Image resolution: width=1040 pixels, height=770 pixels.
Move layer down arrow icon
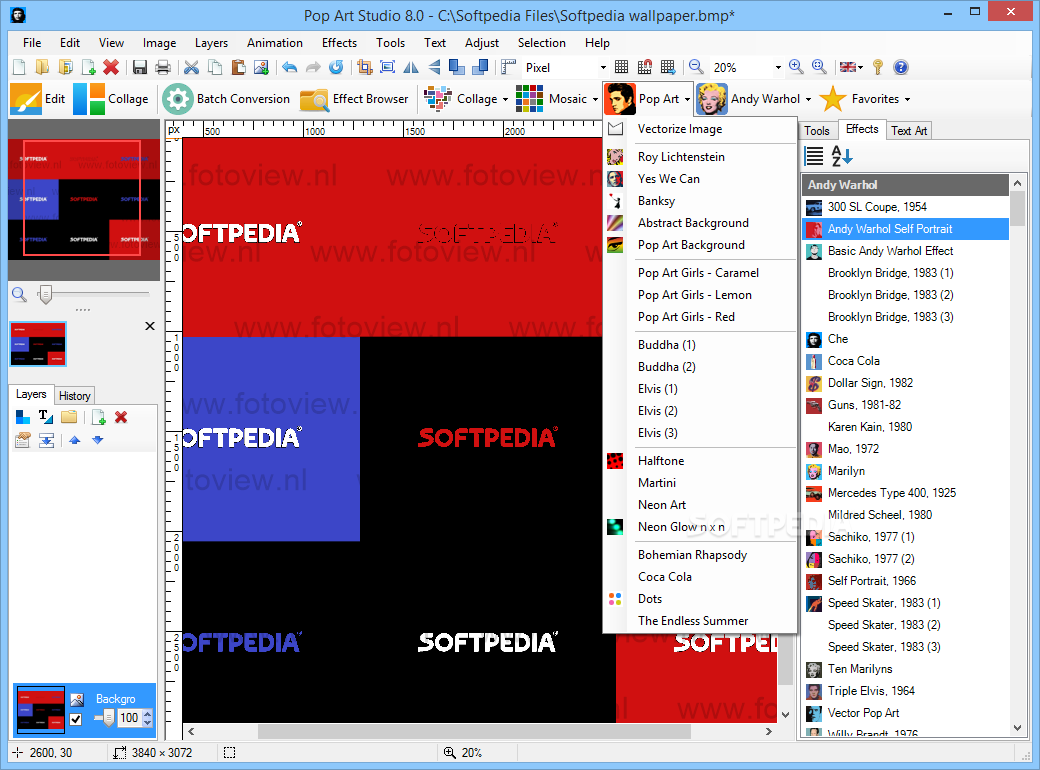pos(98,440)
